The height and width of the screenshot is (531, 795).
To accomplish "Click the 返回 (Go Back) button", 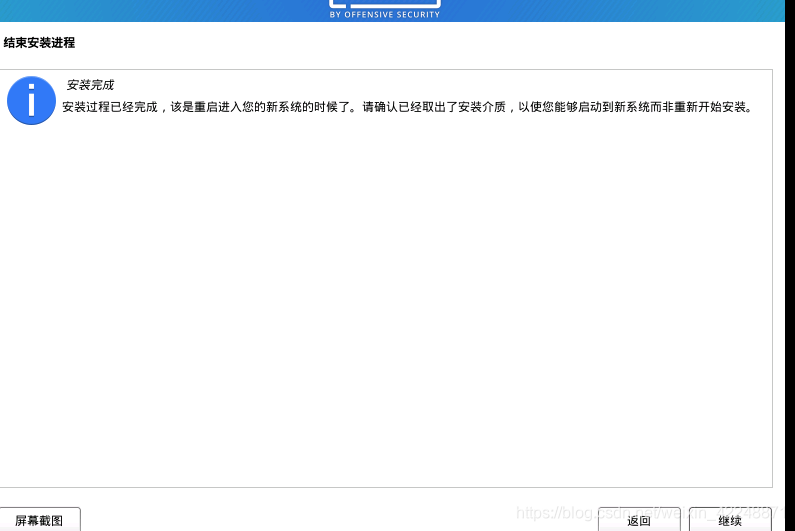I will pyautogui.click(x=639, y=519).
